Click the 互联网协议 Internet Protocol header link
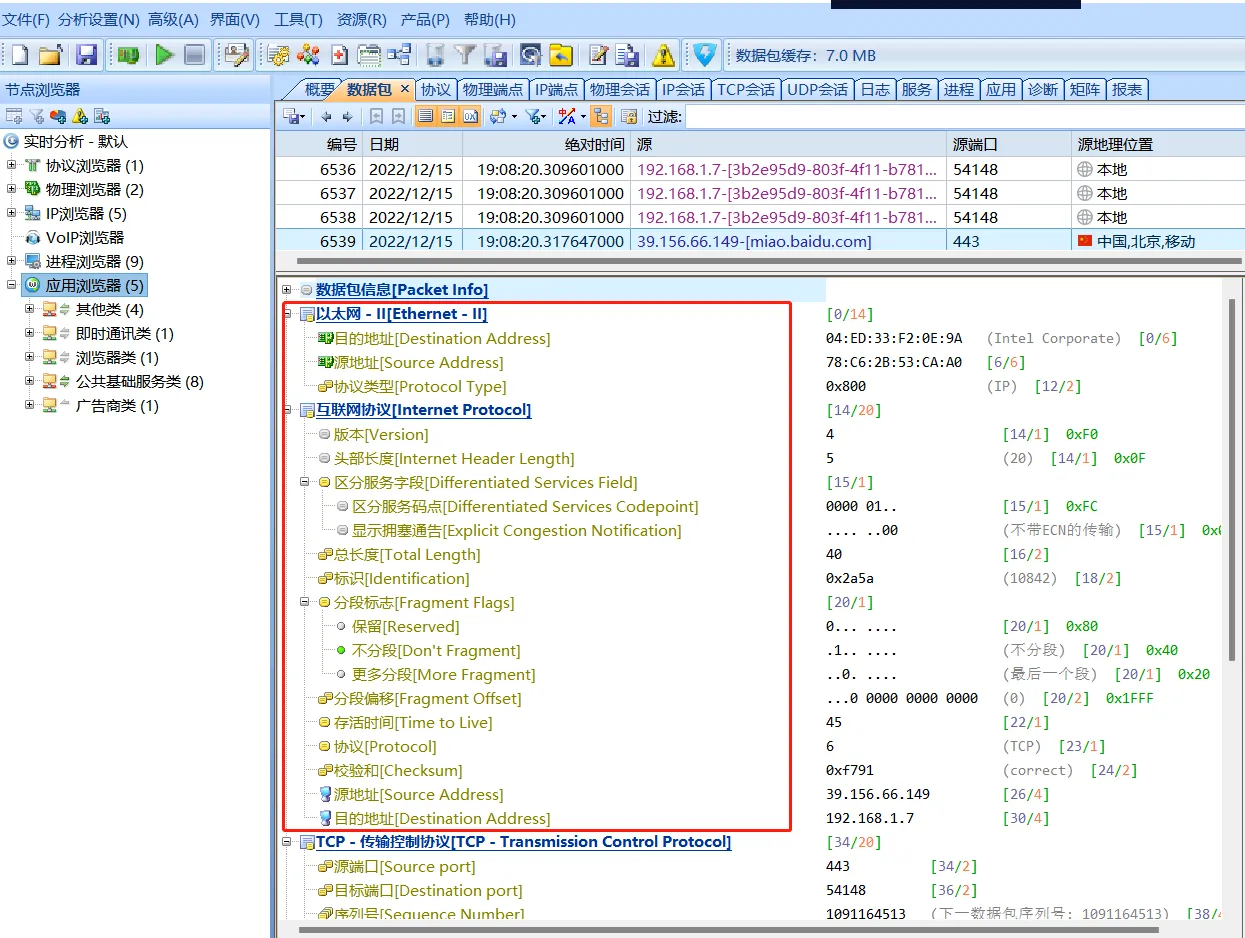 tap(423, 410)
